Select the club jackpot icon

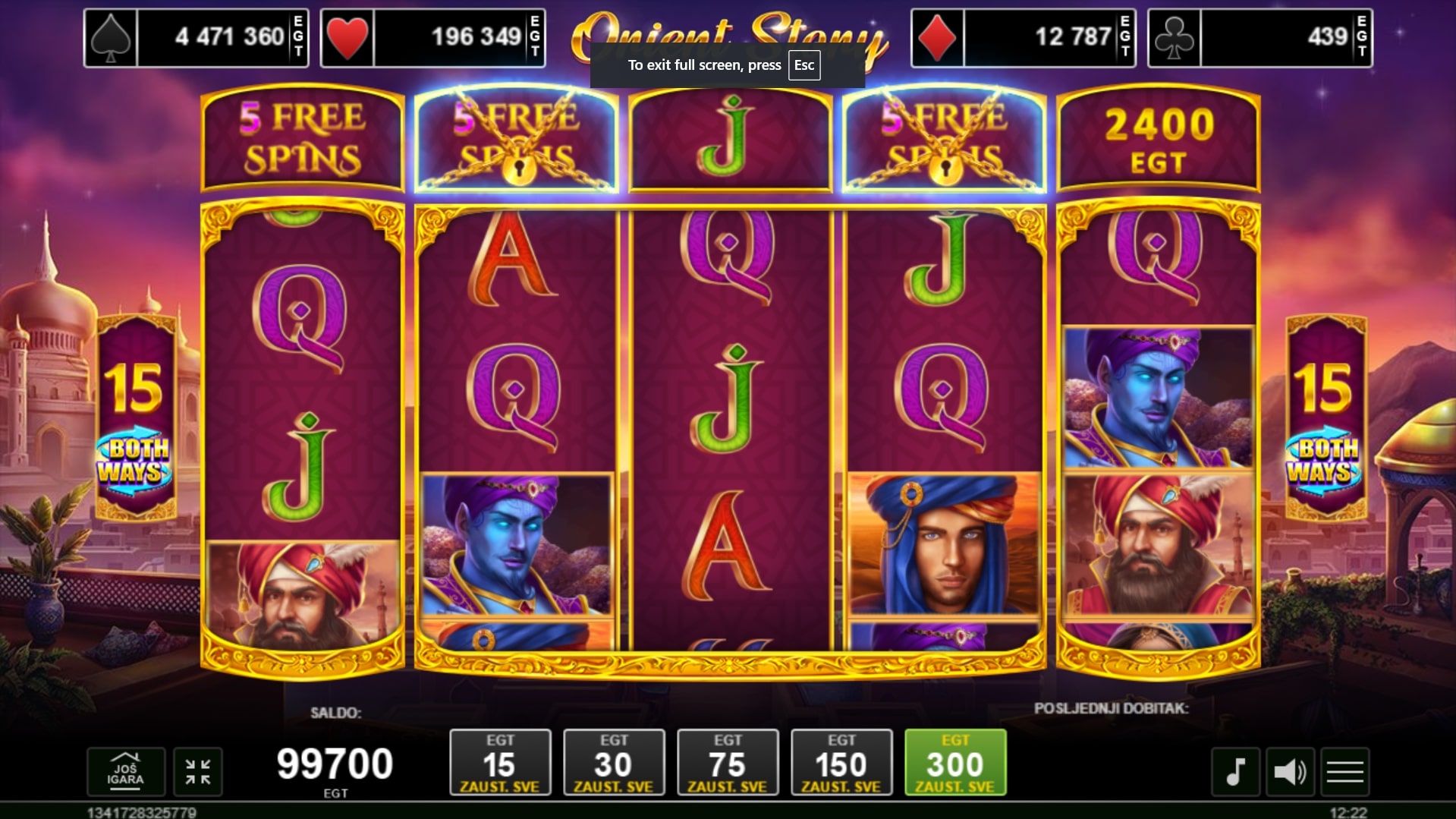pyautogui.click(x=1175, y=38)
